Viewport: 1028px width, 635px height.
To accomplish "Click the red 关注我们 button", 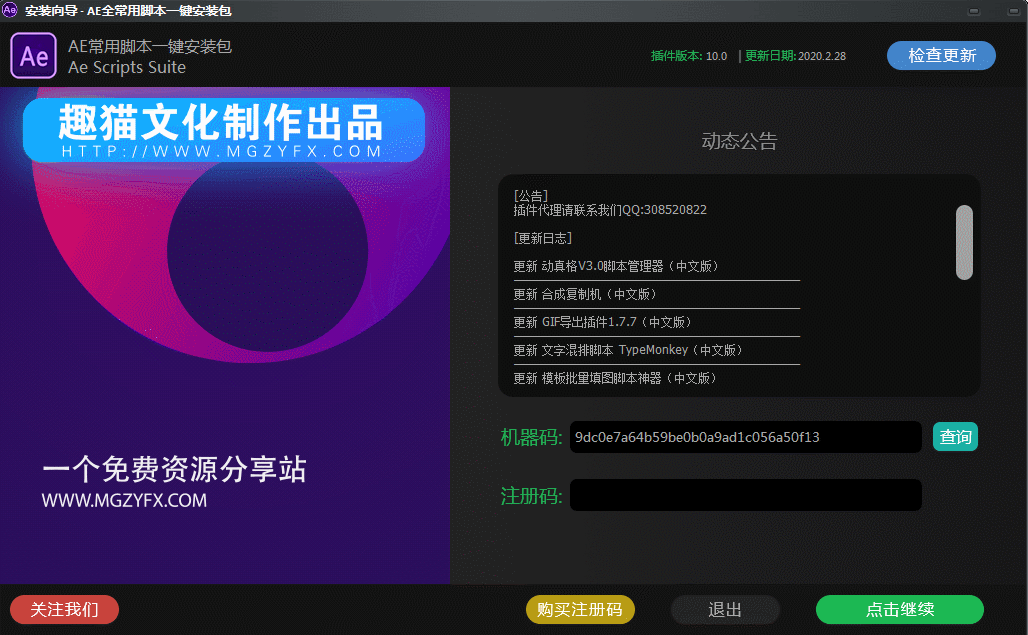I will pos(64,609).
